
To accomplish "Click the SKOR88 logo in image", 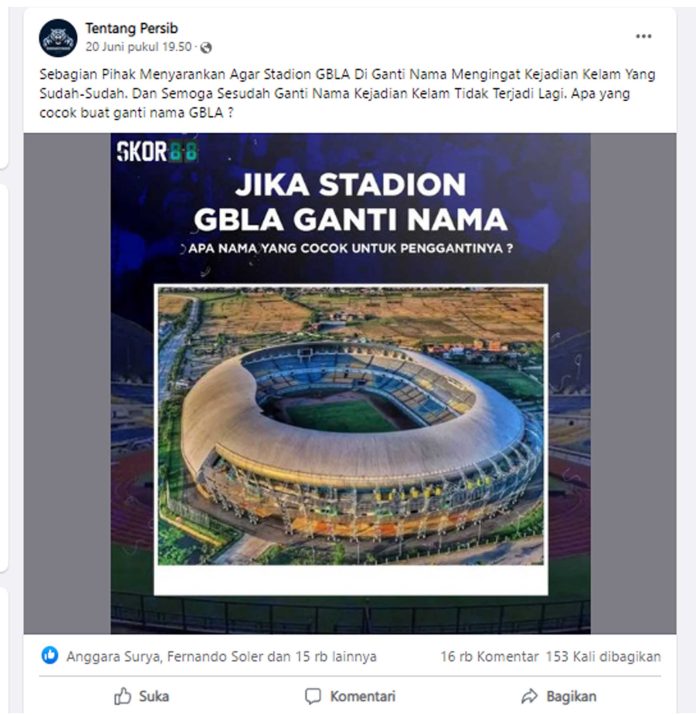I will click(157, 151).
